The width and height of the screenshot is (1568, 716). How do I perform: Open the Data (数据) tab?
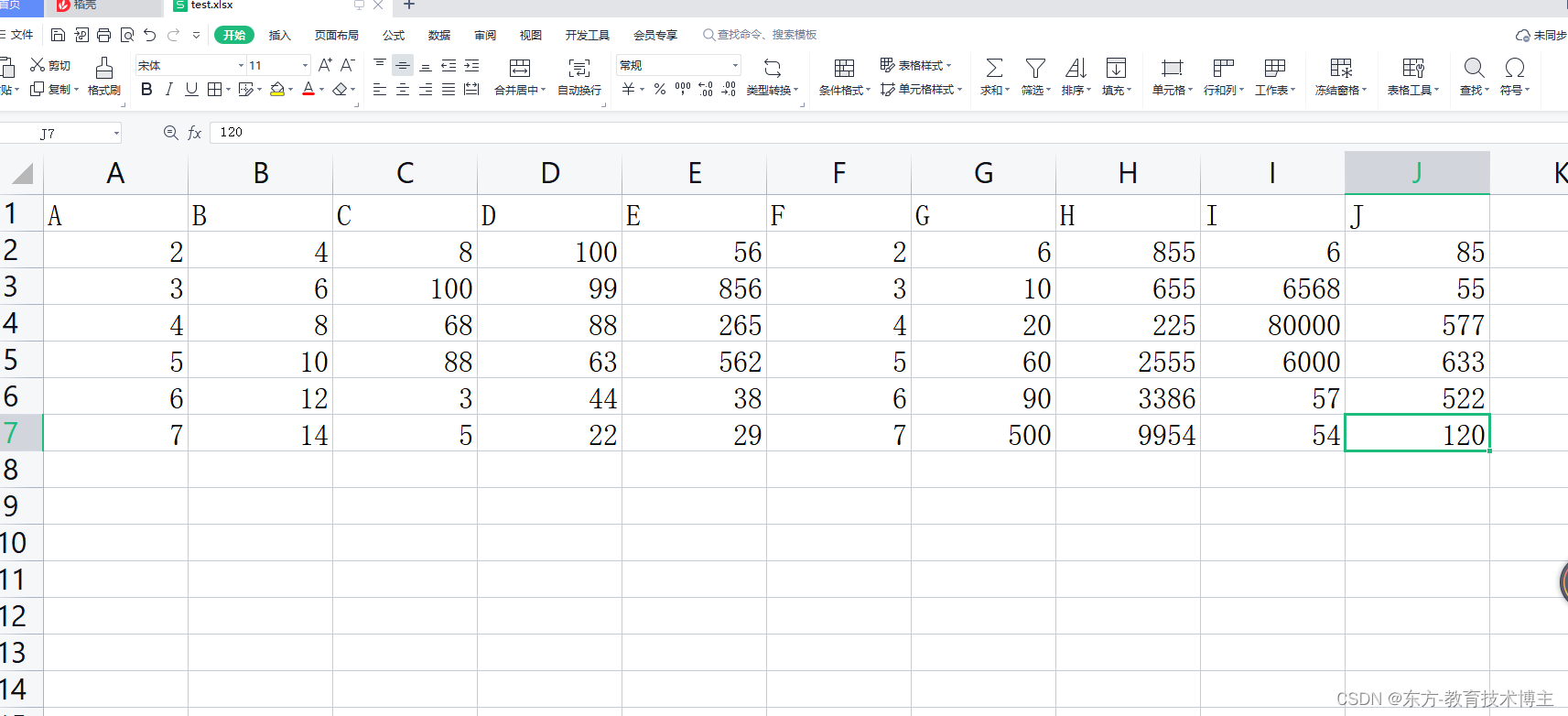[439, 35]
